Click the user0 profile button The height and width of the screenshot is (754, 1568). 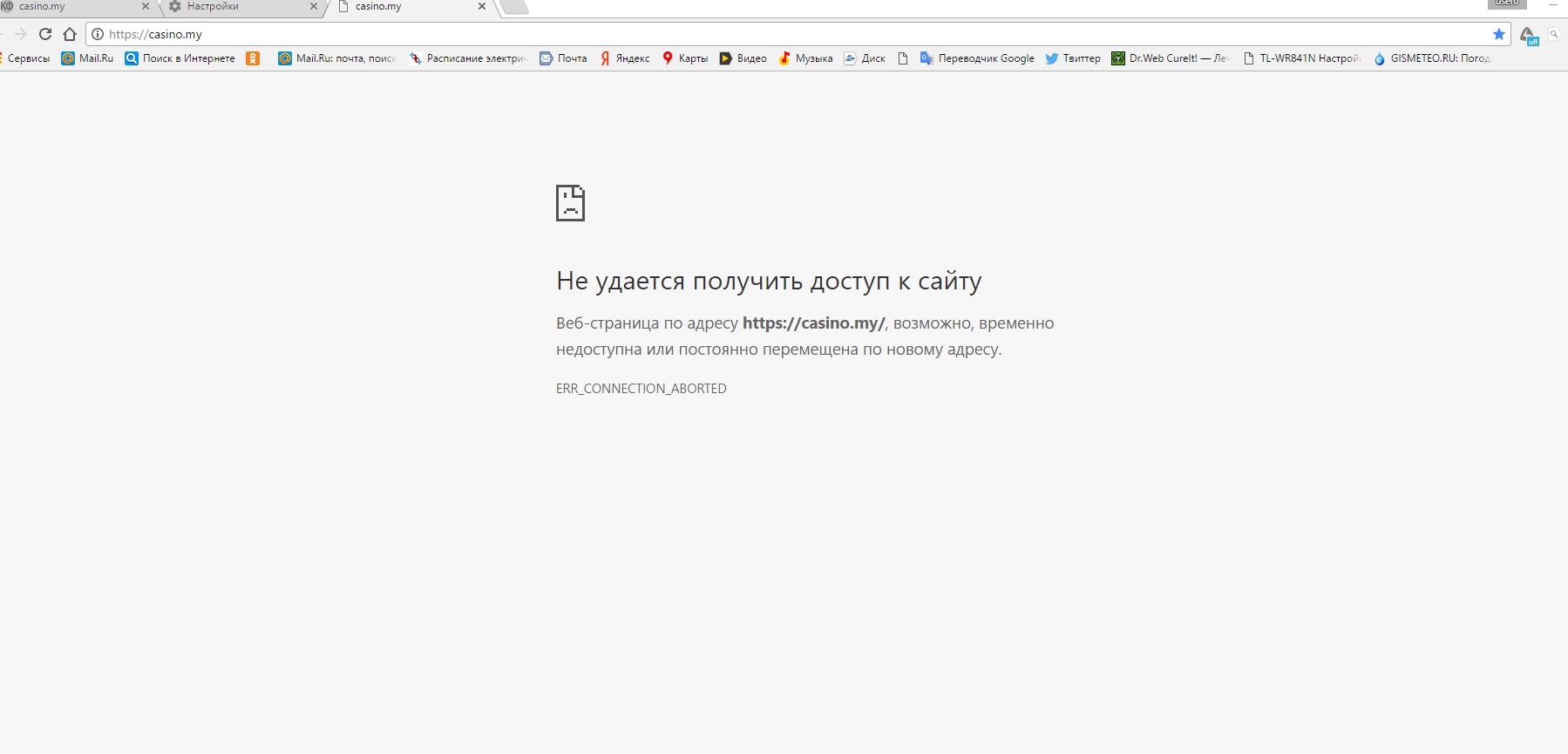(x=1507, y=3)
